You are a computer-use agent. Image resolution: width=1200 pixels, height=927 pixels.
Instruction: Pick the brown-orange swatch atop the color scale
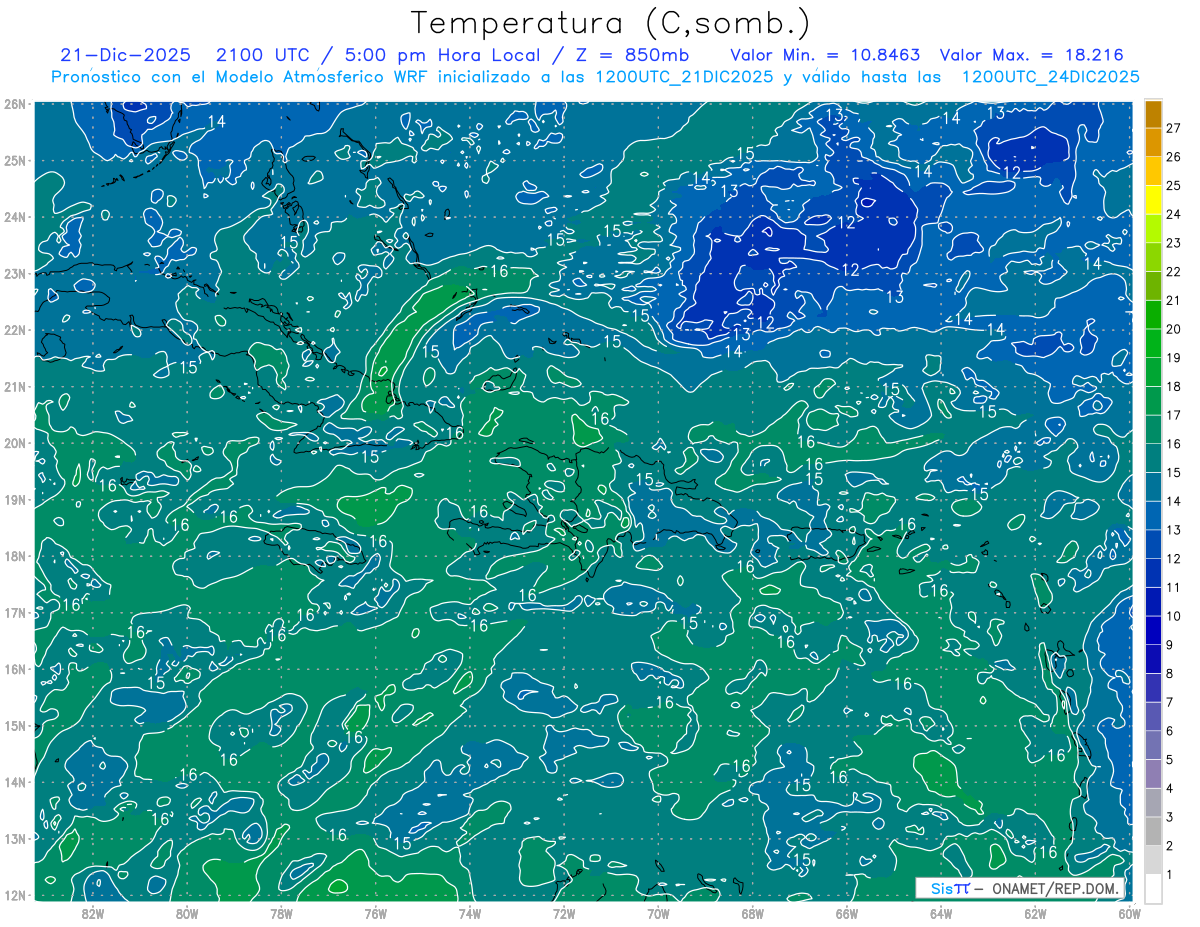tap(1153, 114)
